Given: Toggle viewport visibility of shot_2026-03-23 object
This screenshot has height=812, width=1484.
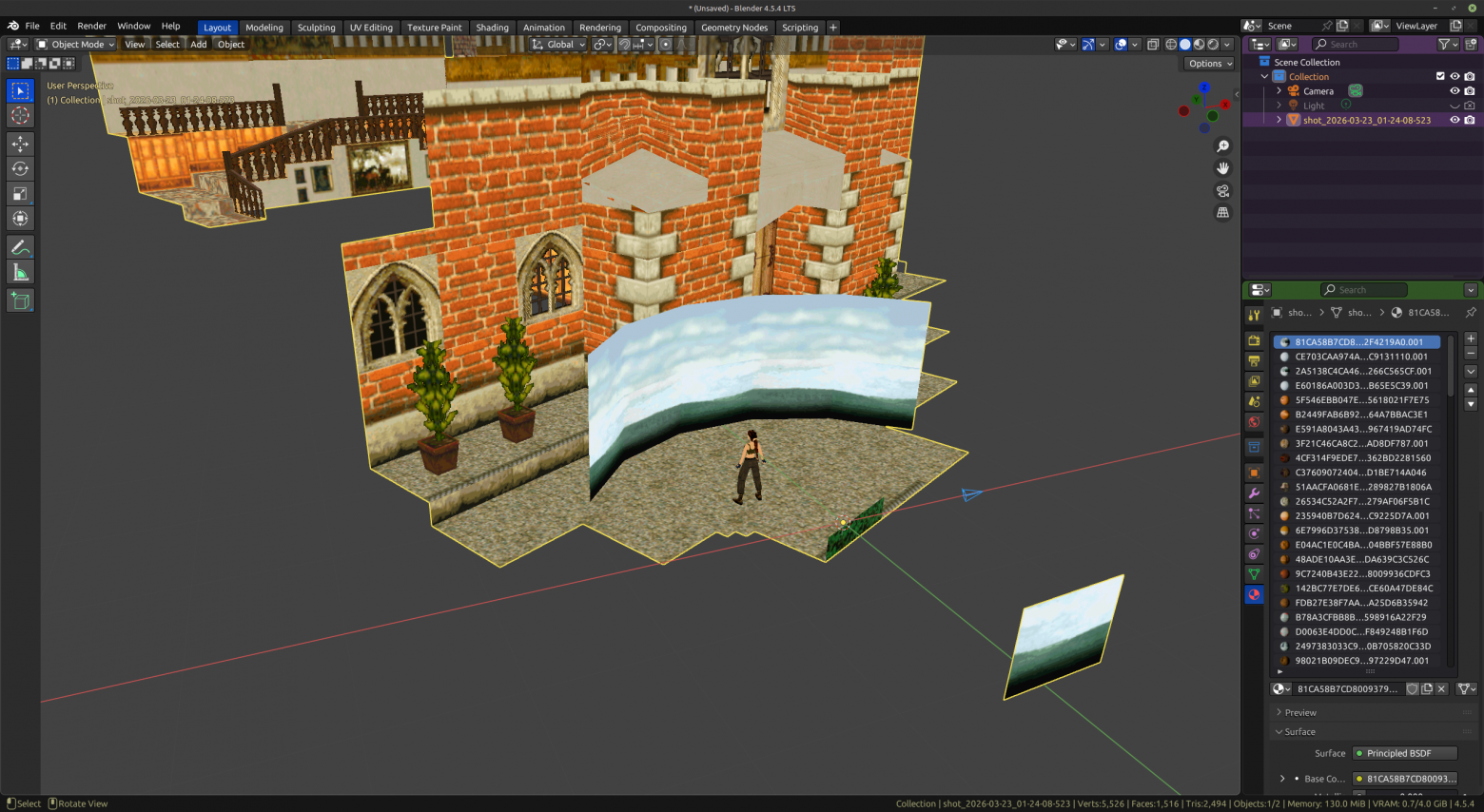Looking at the screenshot, I should pyautogui.click(x=1454, y=120).
